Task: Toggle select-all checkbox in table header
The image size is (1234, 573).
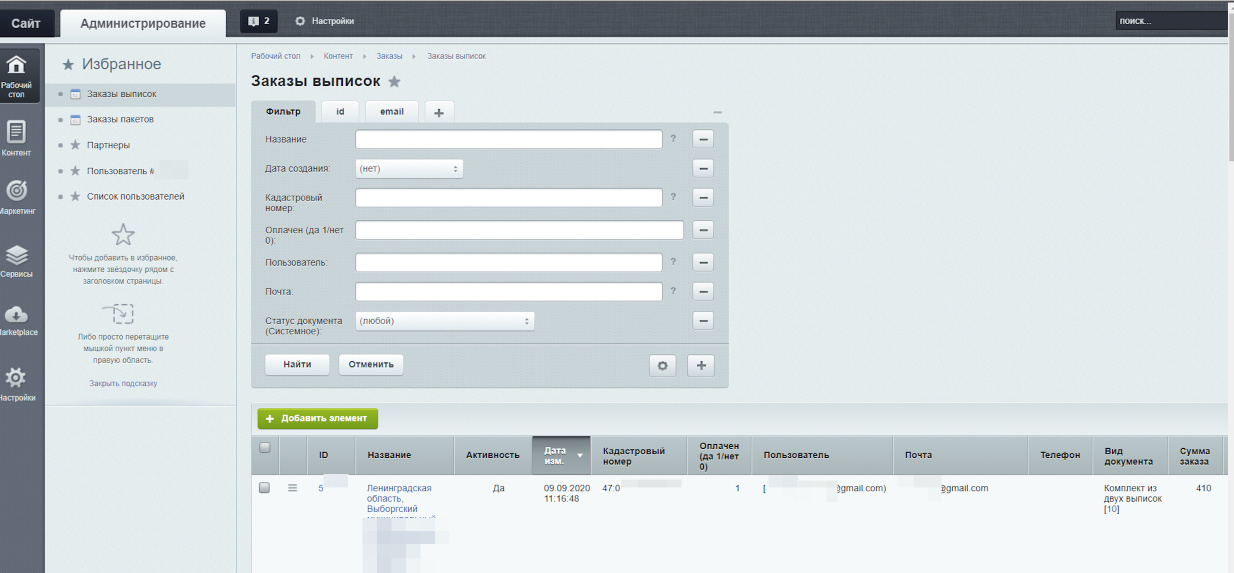Action: coord(265,448)
